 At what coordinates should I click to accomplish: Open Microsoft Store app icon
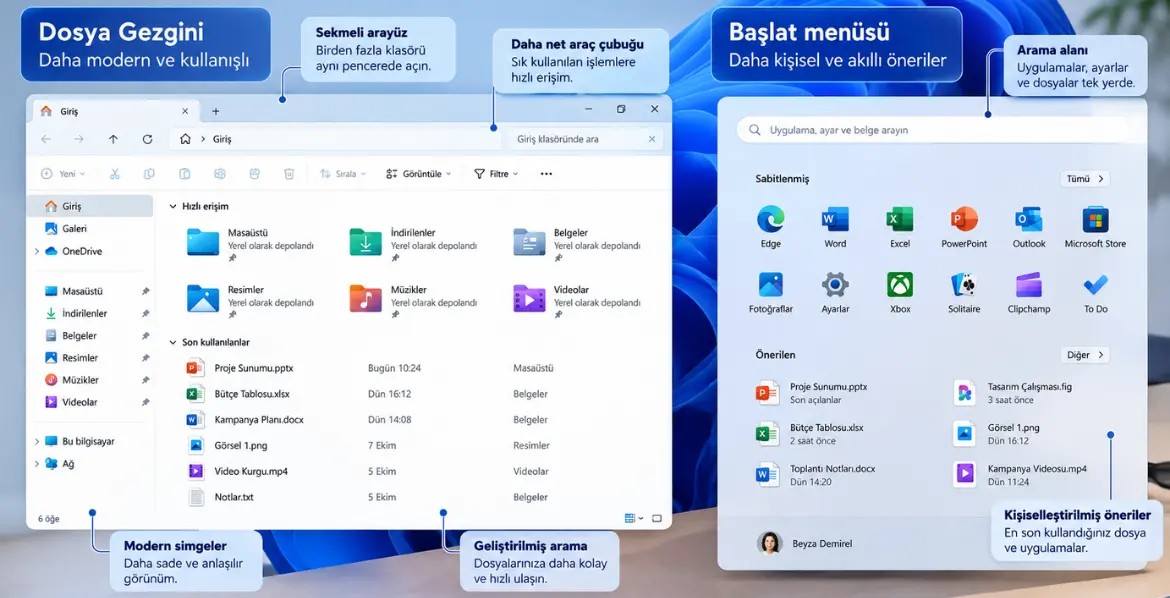tap(1095, 227)
